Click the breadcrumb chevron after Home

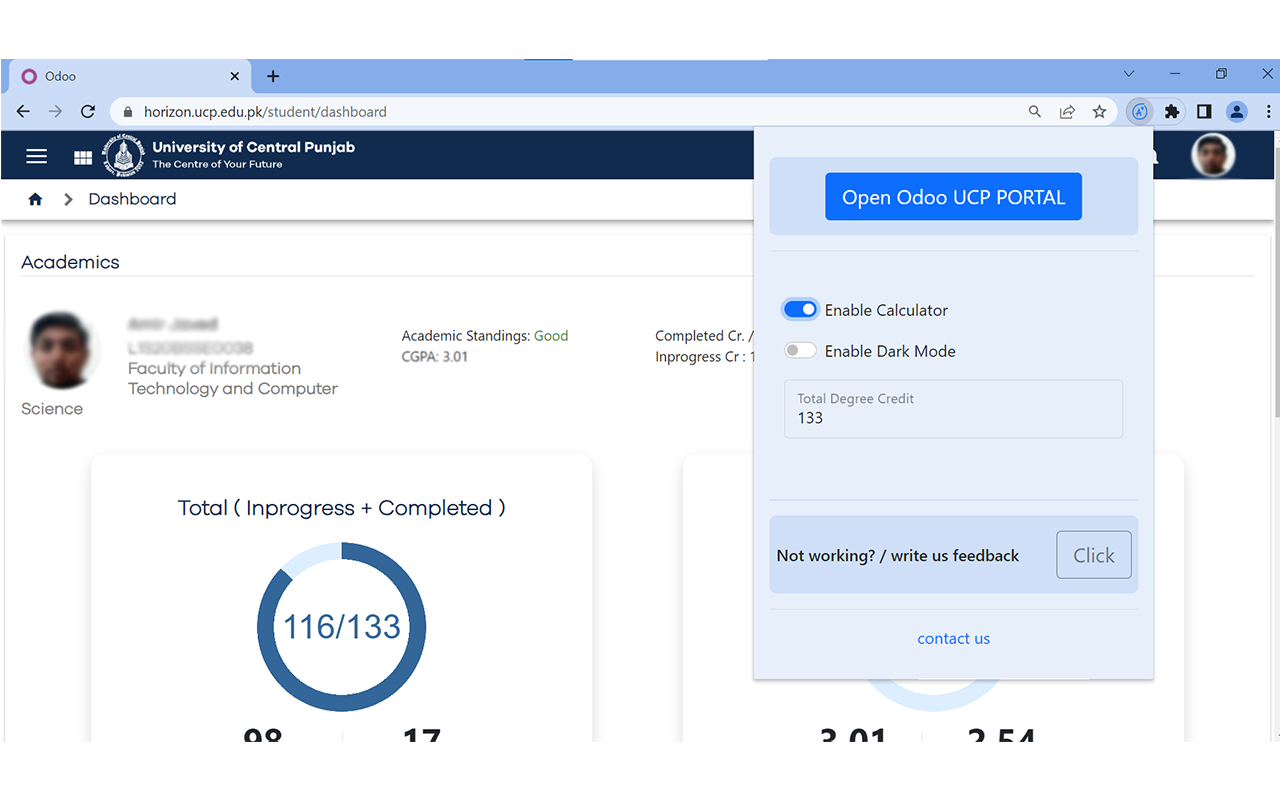tap(68, 199)
